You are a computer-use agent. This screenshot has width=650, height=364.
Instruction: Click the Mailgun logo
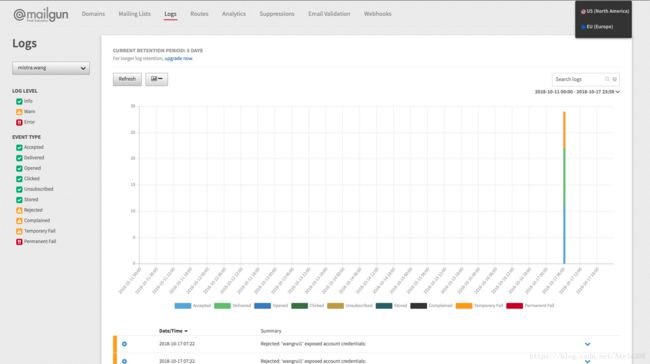[x=41, y=15]
